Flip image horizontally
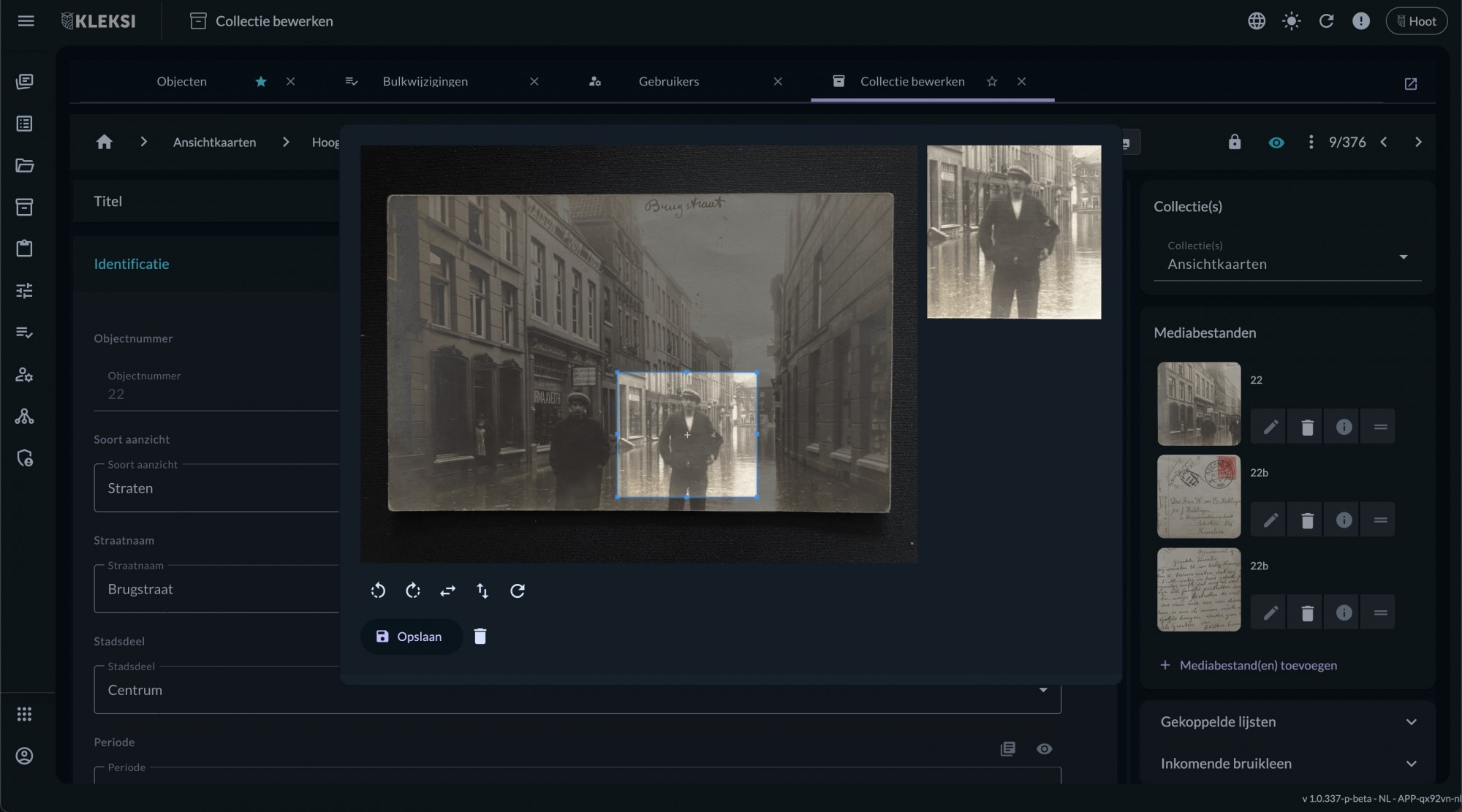The width and height of the screenshot is (1462, 812). (x=448, y=591)
